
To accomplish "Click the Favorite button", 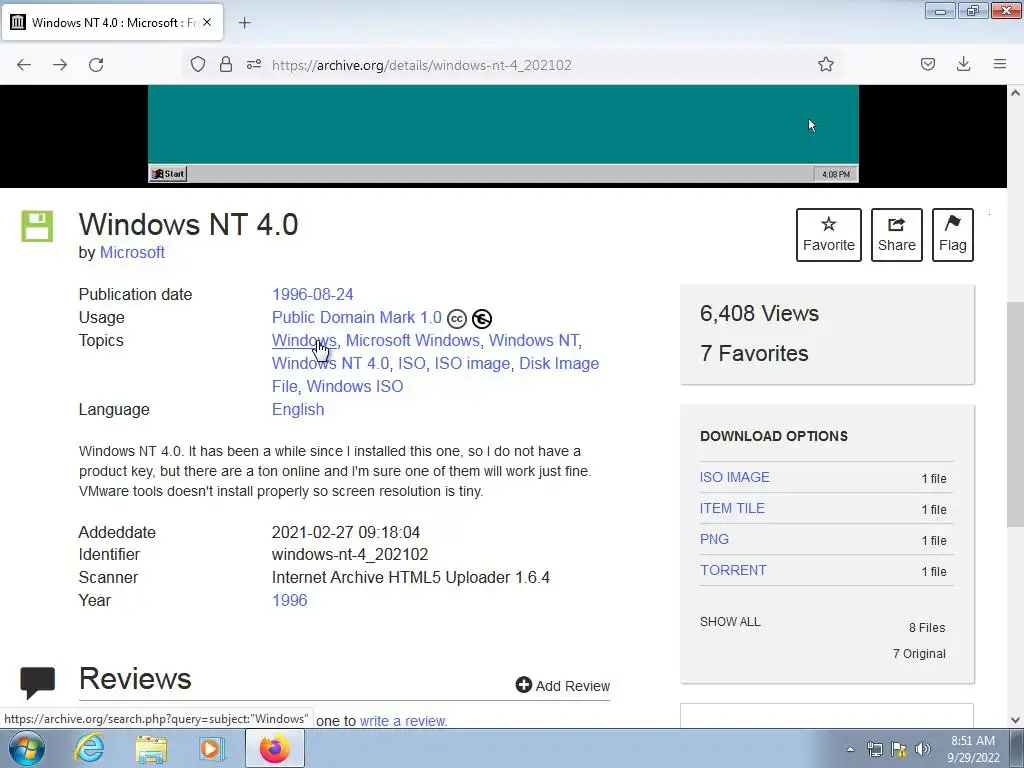I will click(x=829, y=235).
